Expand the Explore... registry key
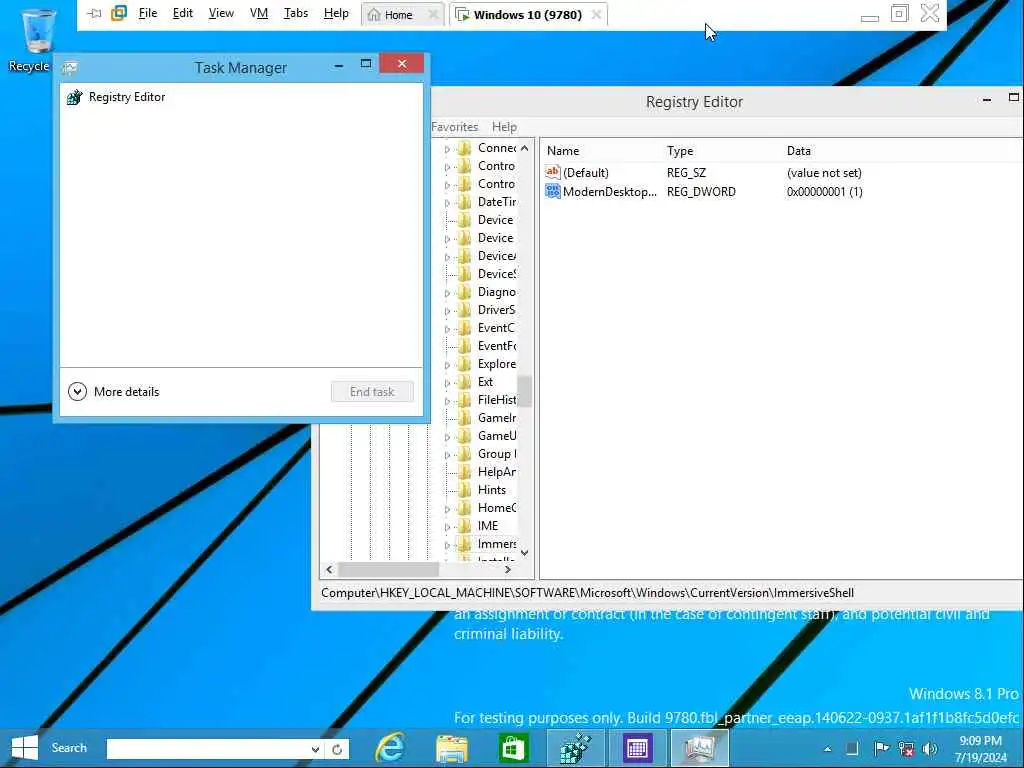This screenshot has height=768, width=1024. click(x=447, y=365)
